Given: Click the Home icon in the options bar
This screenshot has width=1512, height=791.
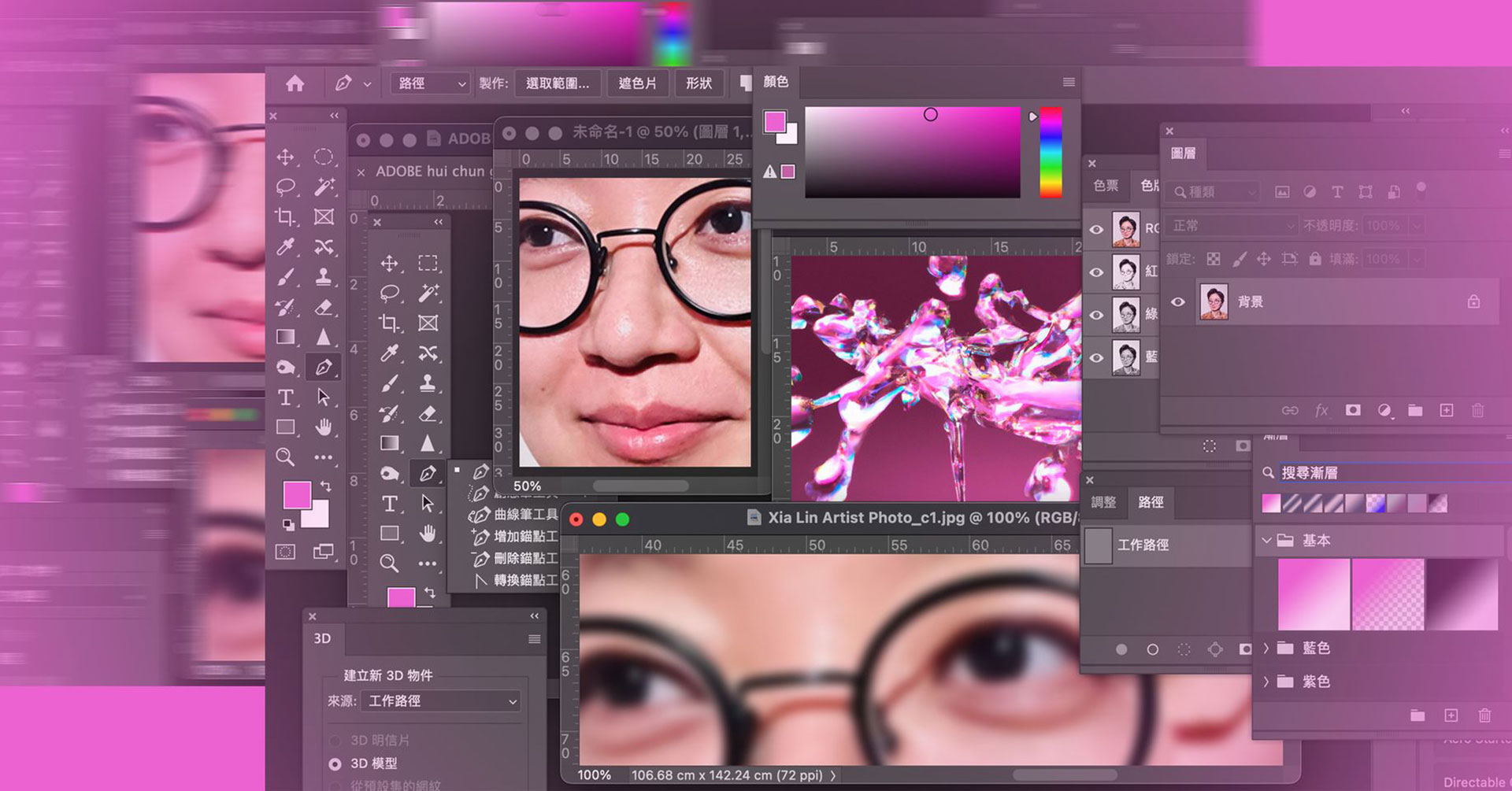Looking at the screenshot, I should pyautogui.click(x=295, y=83).
